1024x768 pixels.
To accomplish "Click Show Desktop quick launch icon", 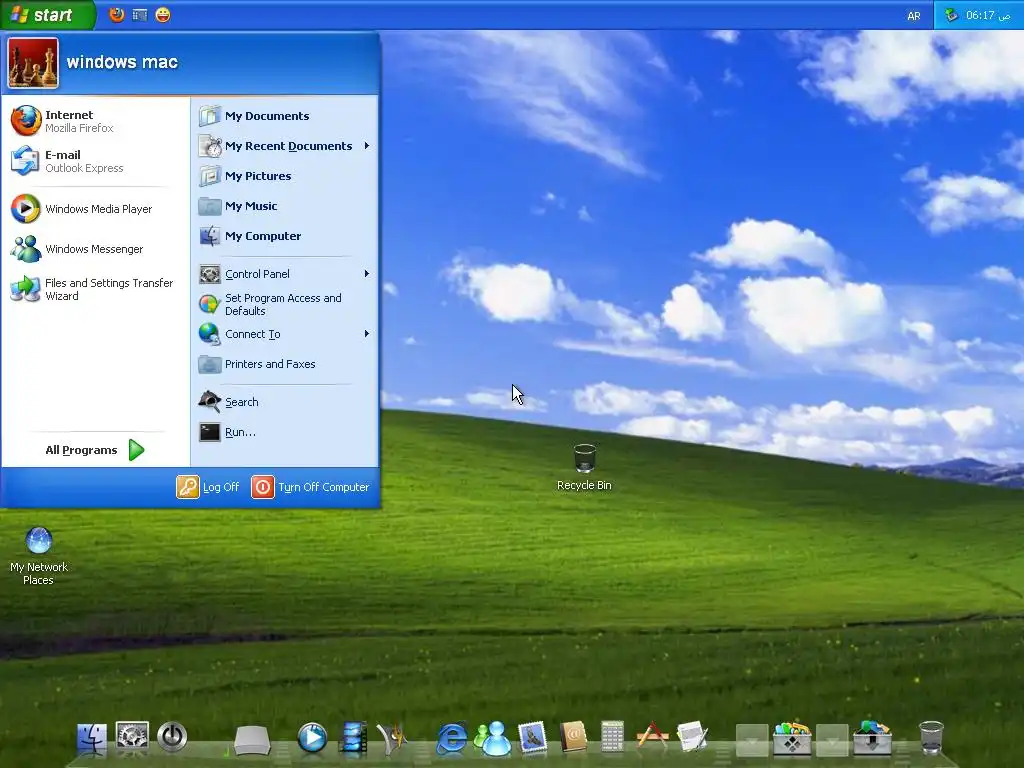I will 140,14.
